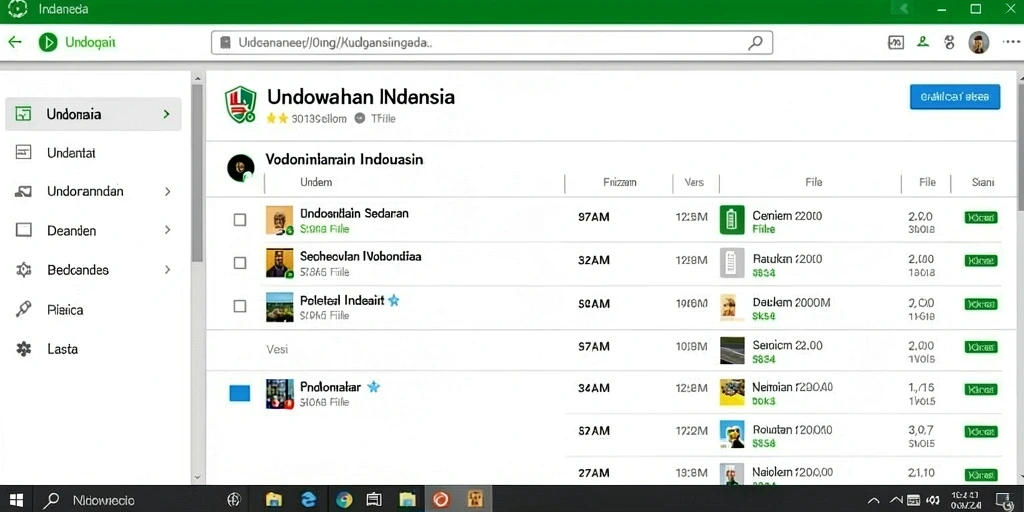Open the three-dot more menu
Image resolution: width=1024 pixels, height=512 pixels.
tap(1010, 42)
